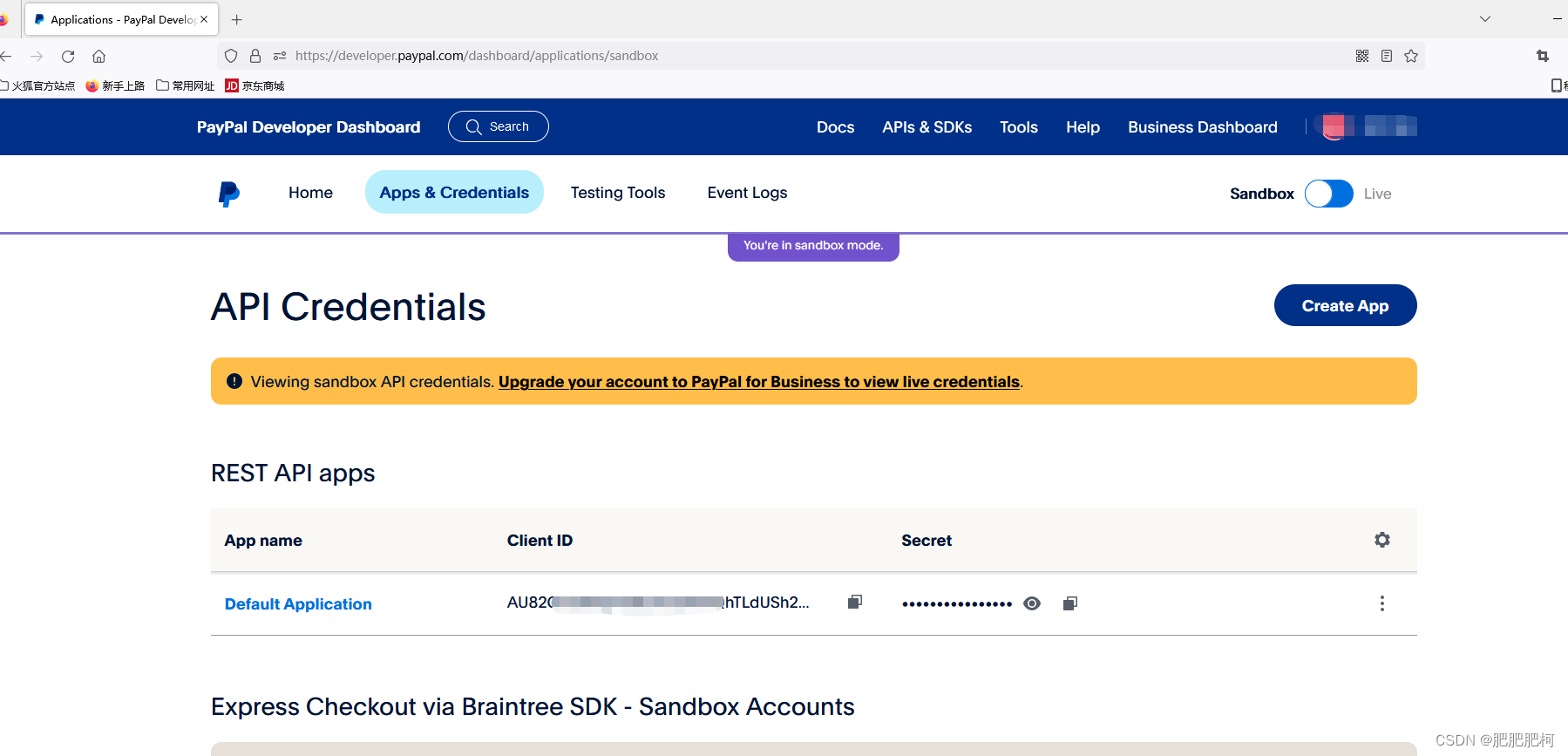Switch the Sandbox/Live toggle
This screenshot has height=756, width=1568.
[x=1329, y=194]
